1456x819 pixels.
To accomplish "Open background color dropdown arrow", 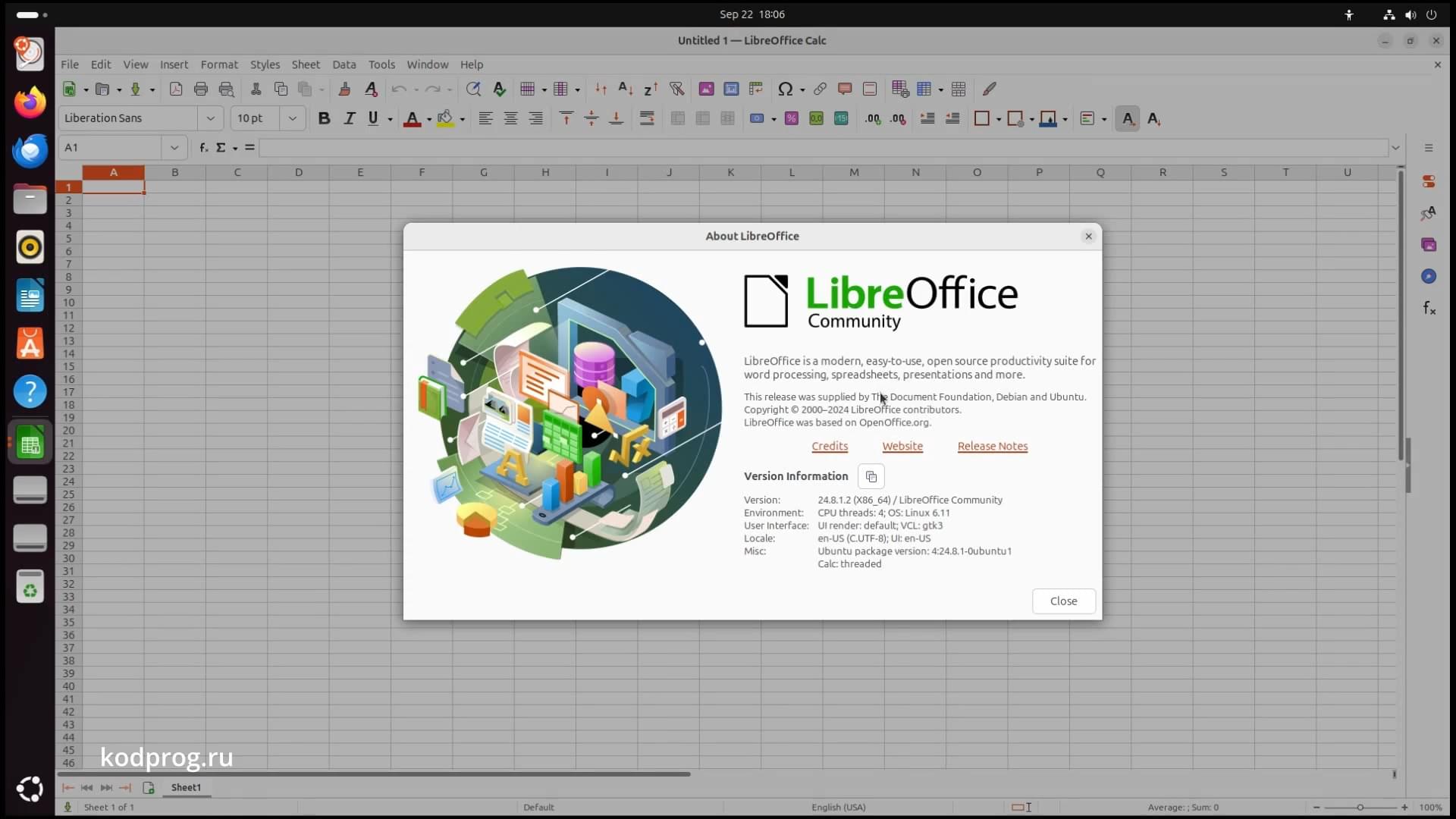I will point(462,119).
